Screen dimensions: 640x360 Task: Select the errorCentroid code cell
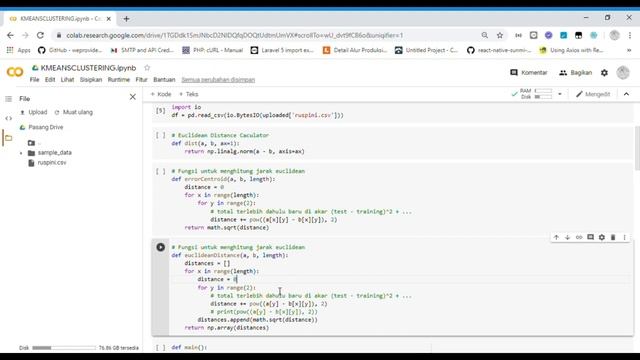[x=392, y=199]
